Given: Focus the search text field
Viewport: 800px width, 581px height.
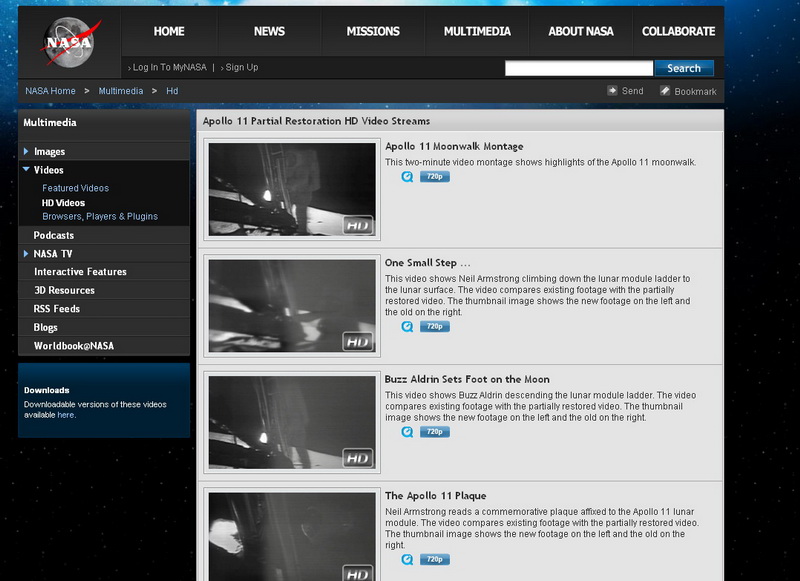Looking at the screenshot, I should coord(579,68).
